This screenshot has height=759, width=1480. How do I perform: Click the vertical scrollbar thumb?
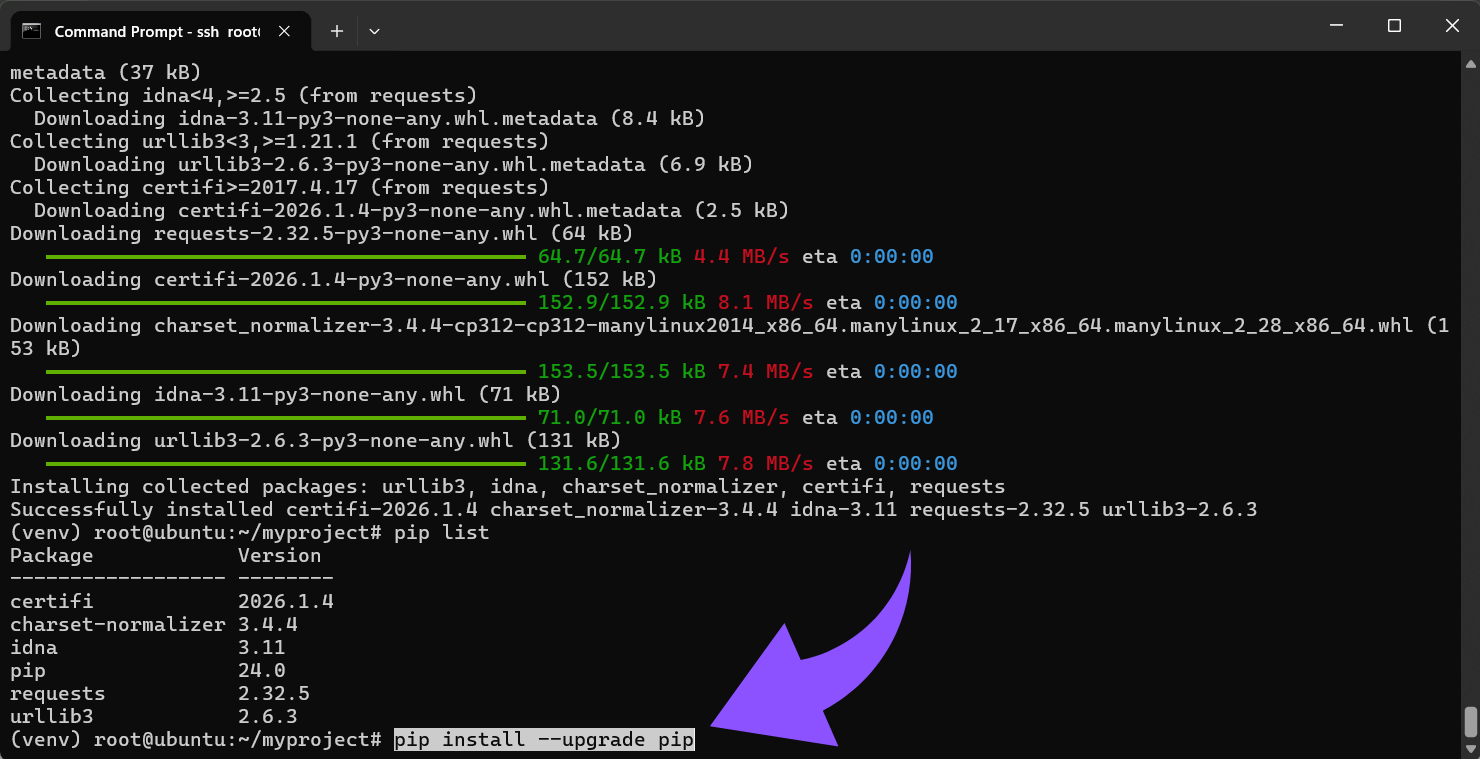click(x=1470, y=720)
